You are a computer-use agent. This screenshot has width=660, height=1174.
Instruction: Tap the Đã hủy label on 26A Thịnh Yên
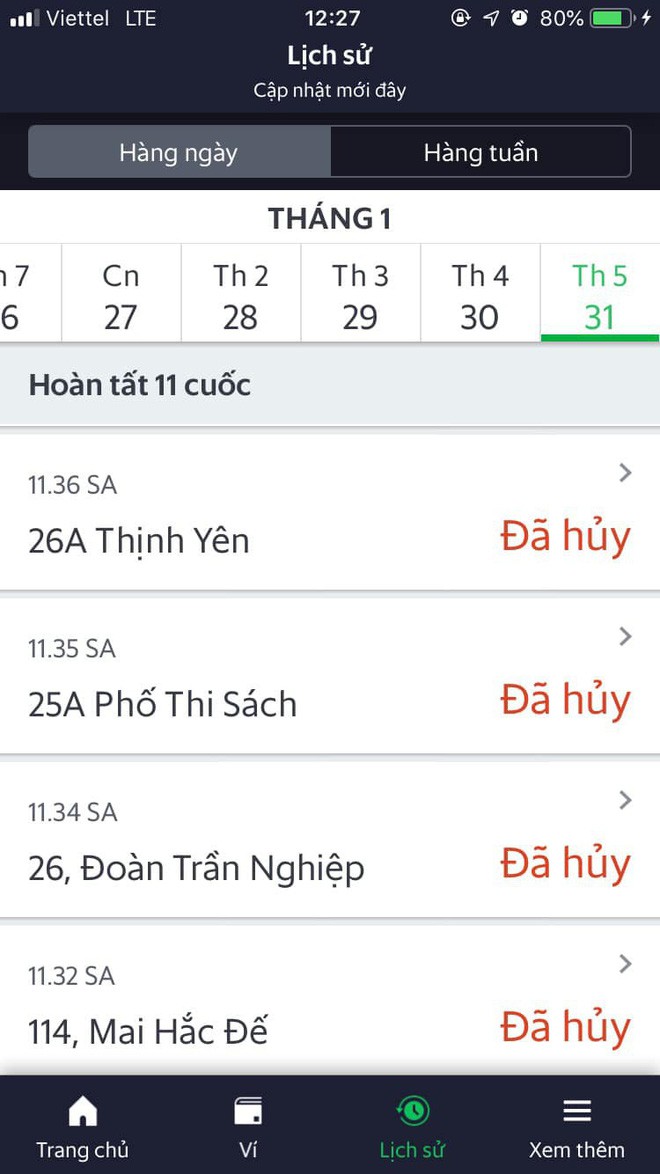[565, 537]
